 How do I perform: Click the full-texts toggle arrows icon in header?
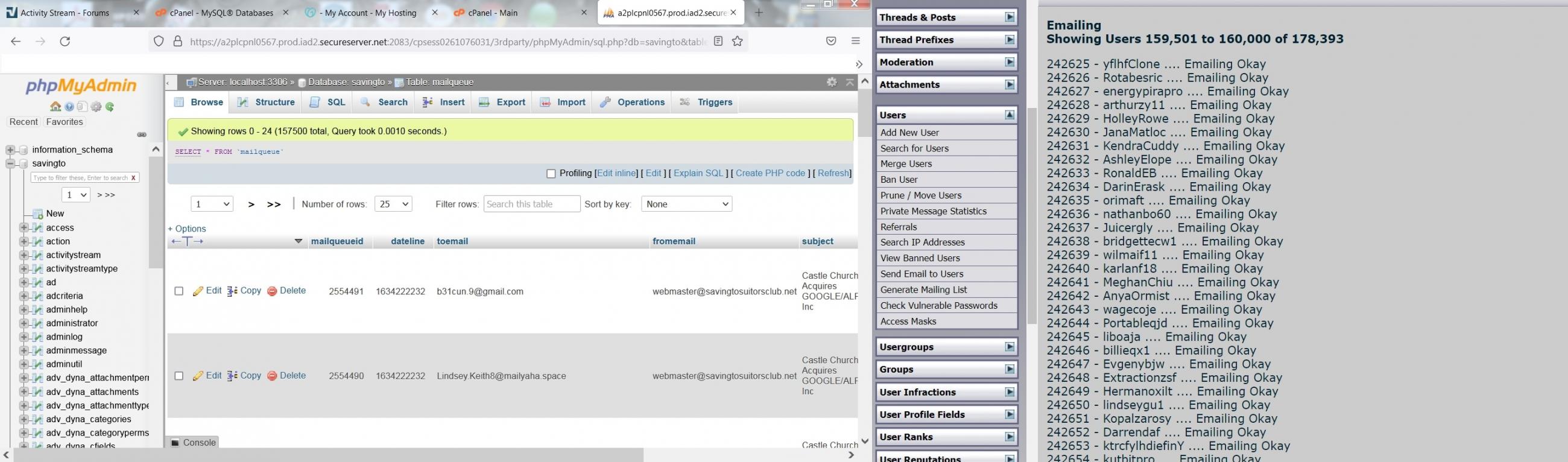188,242
